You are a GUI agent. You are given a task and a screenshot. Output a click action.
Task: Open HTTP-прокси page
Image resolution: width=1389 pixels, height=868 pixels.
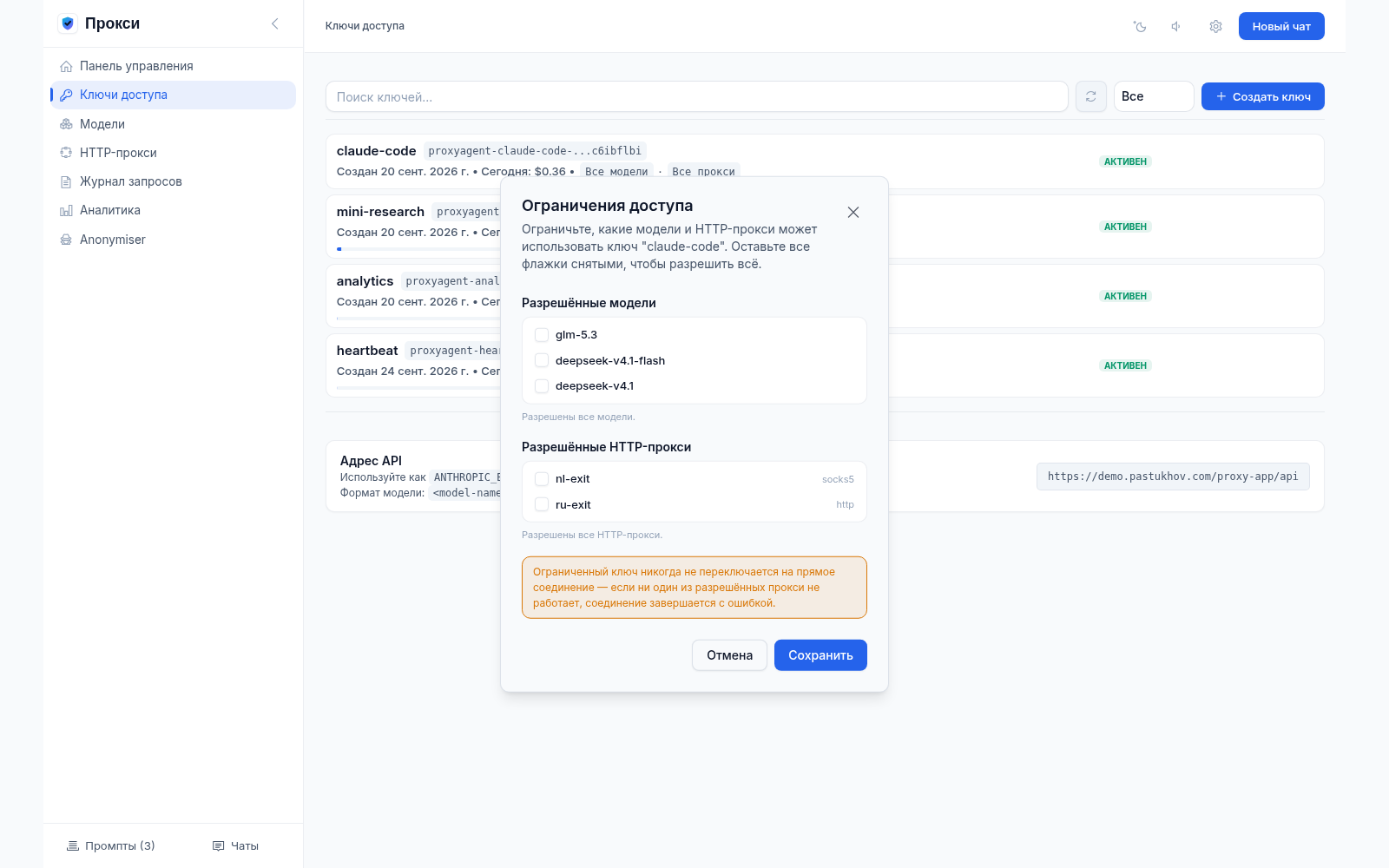pyautogui.click(x=173, y=153)
